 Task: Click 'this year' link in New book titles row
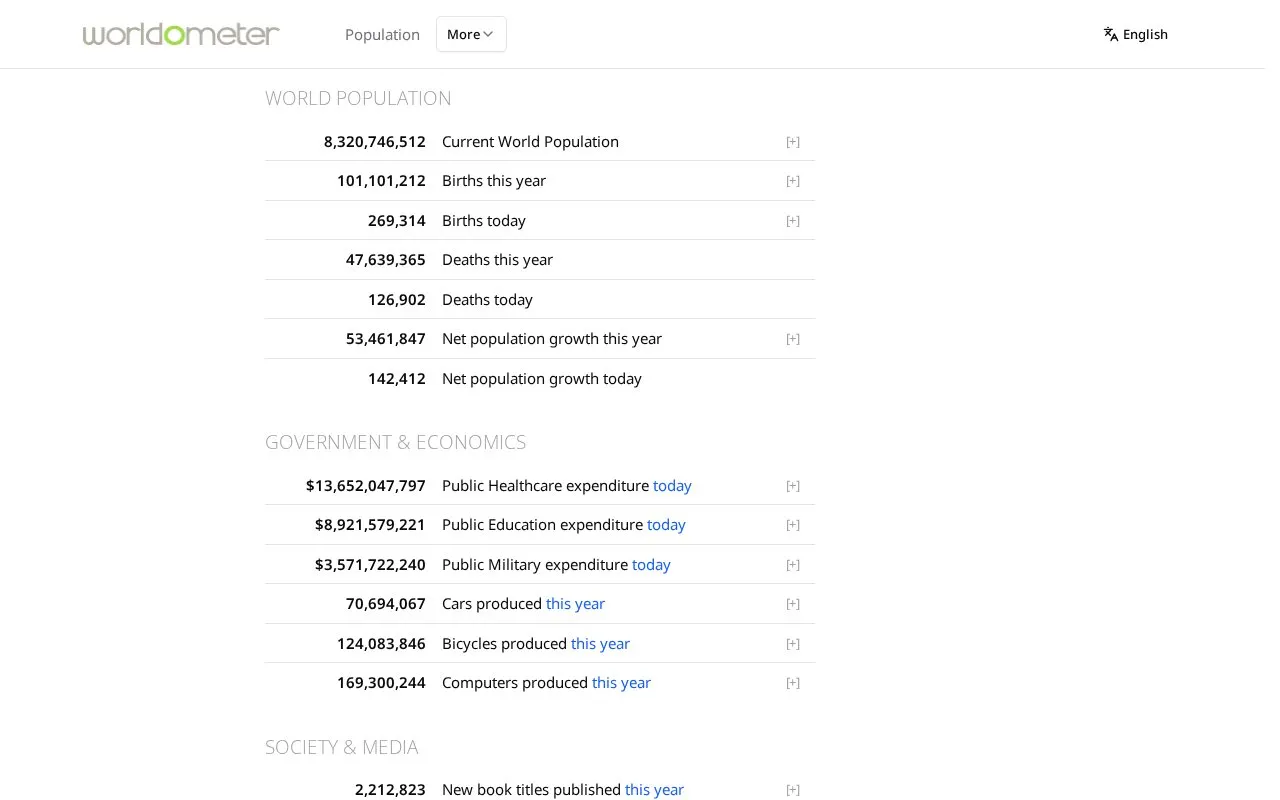[654, 790]
